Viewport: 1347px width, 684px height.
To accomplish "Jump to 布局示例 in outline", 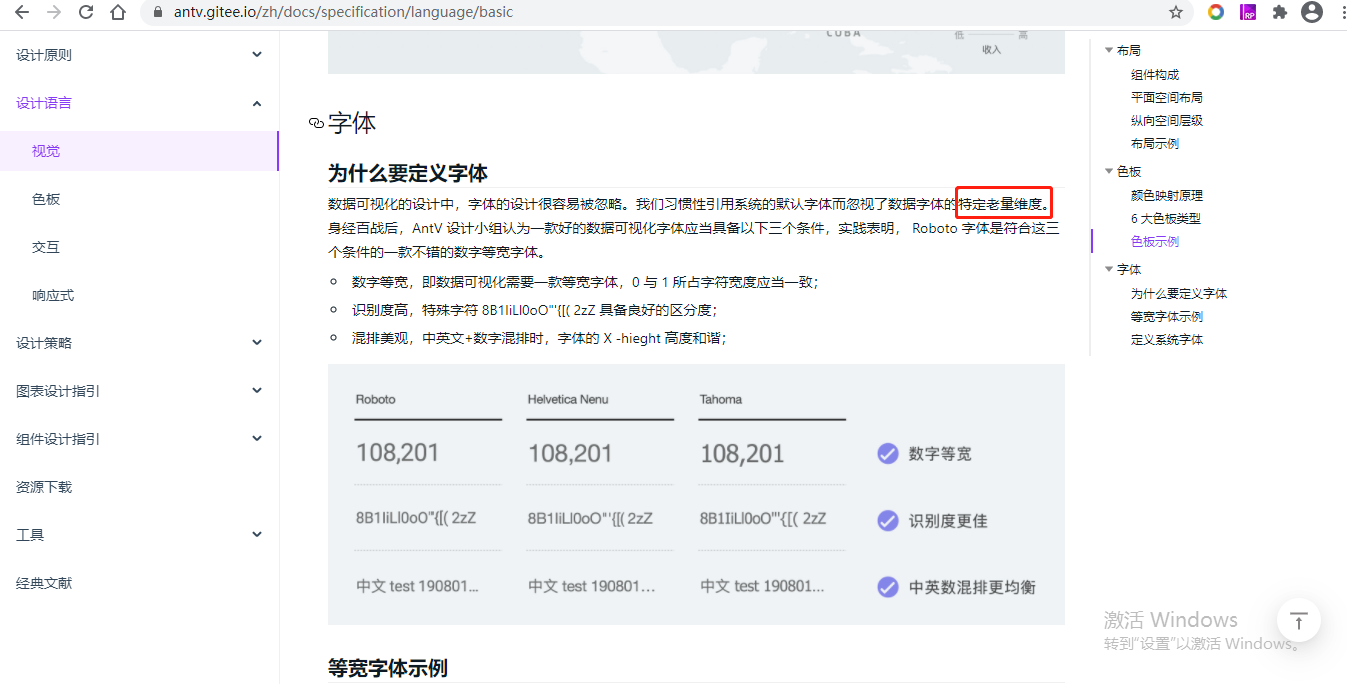I will [1155, 143].
